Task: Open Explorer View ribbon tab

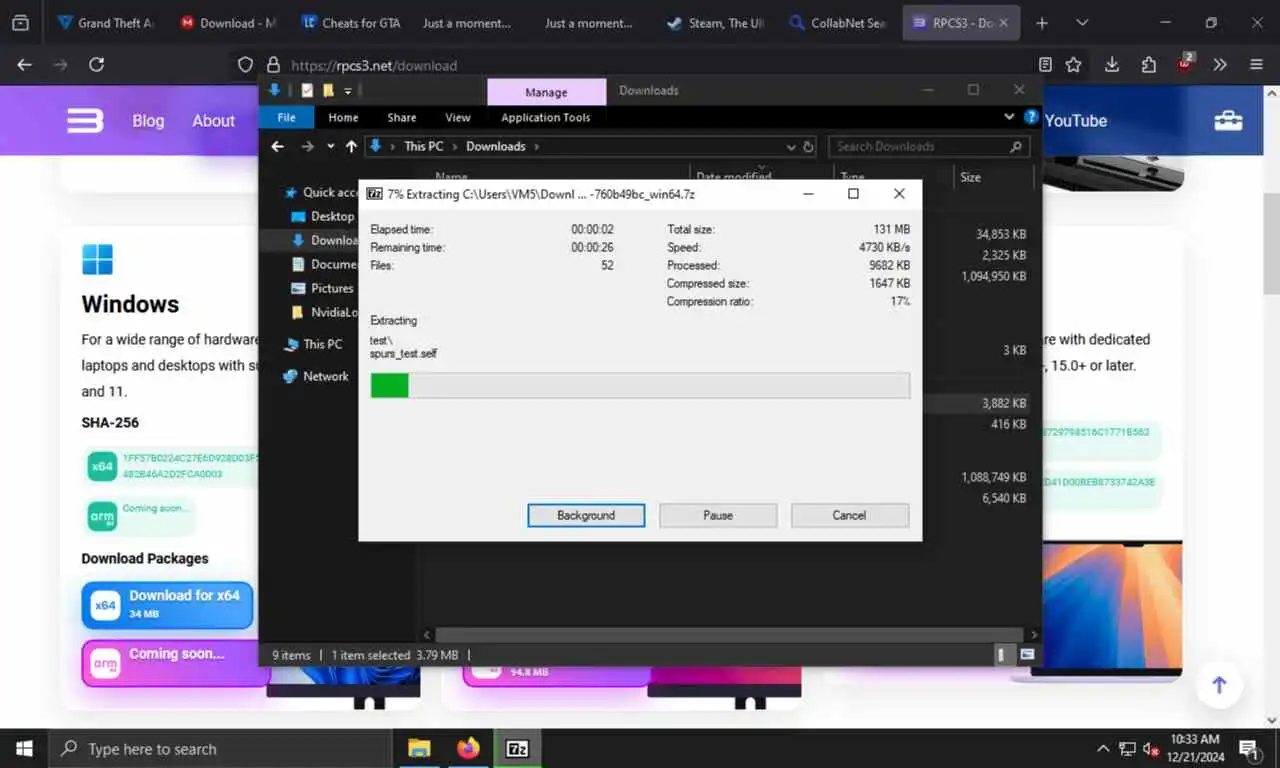Action: (458, 117)
